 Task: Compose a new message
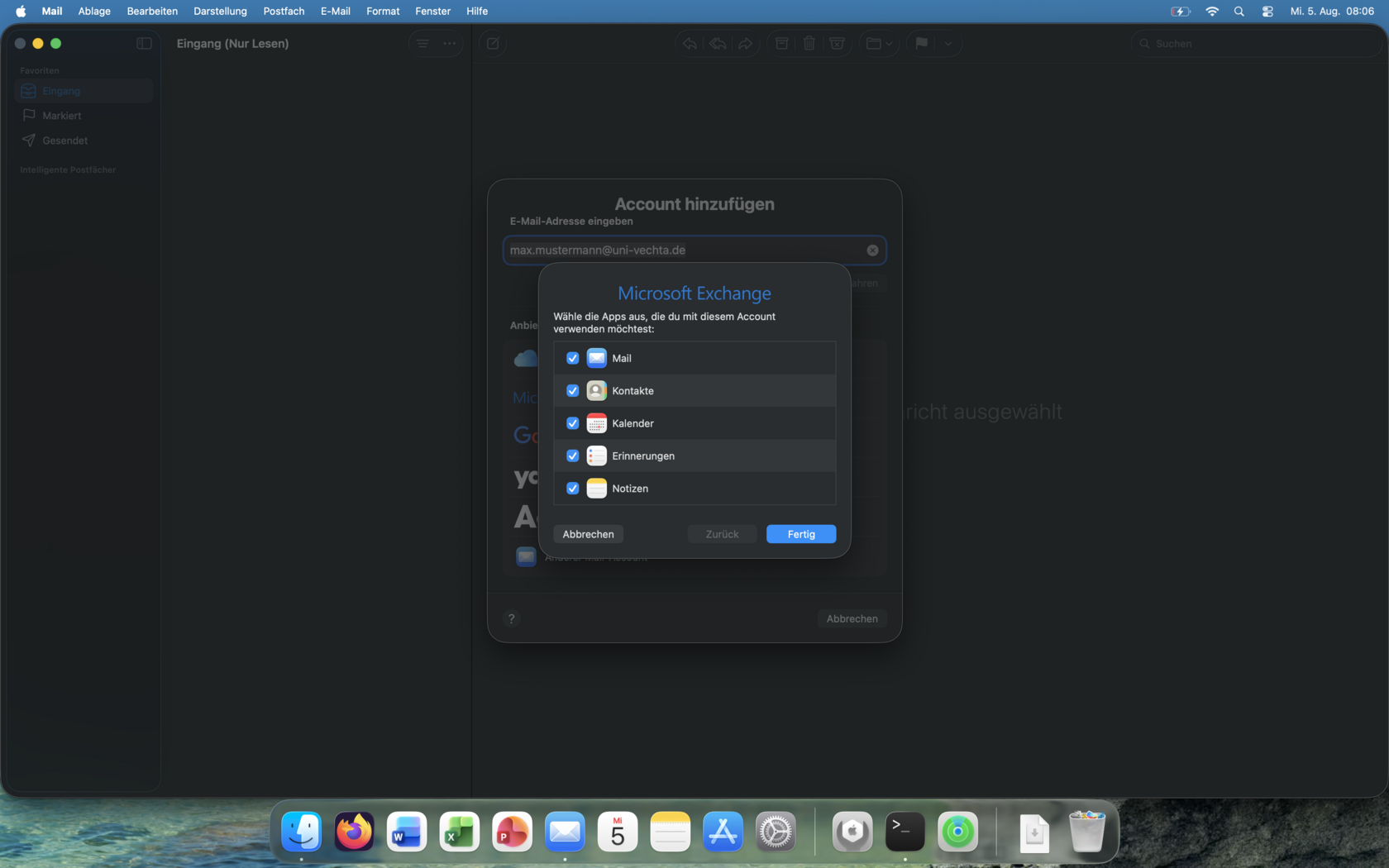coord(493,43)
